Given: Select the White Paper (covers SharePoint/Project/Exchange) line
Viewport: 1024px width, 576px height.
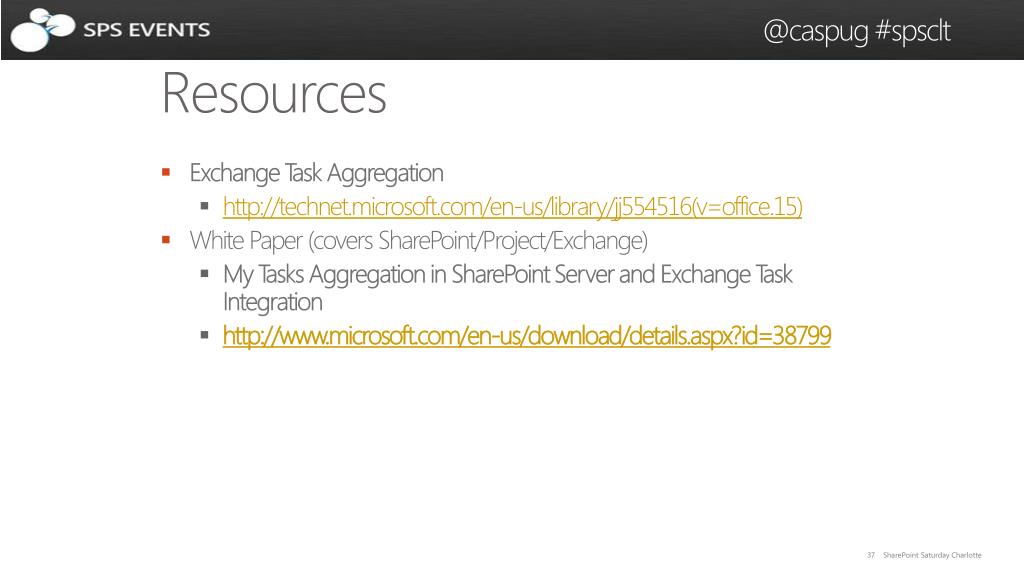Looking at the screenshot, I should [419, 241].
